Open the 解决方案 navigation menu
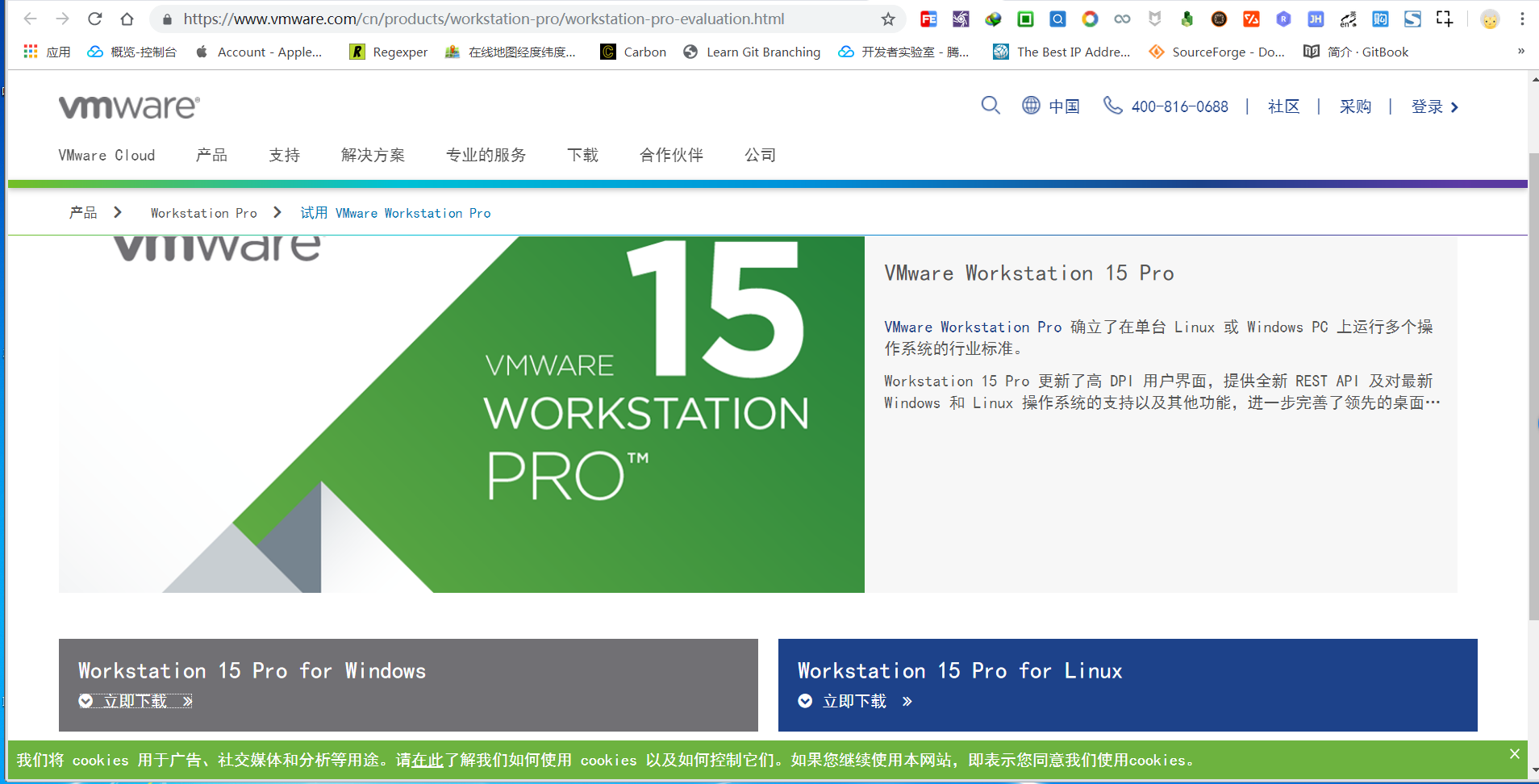1539x784 pixels. click(373, 155)
